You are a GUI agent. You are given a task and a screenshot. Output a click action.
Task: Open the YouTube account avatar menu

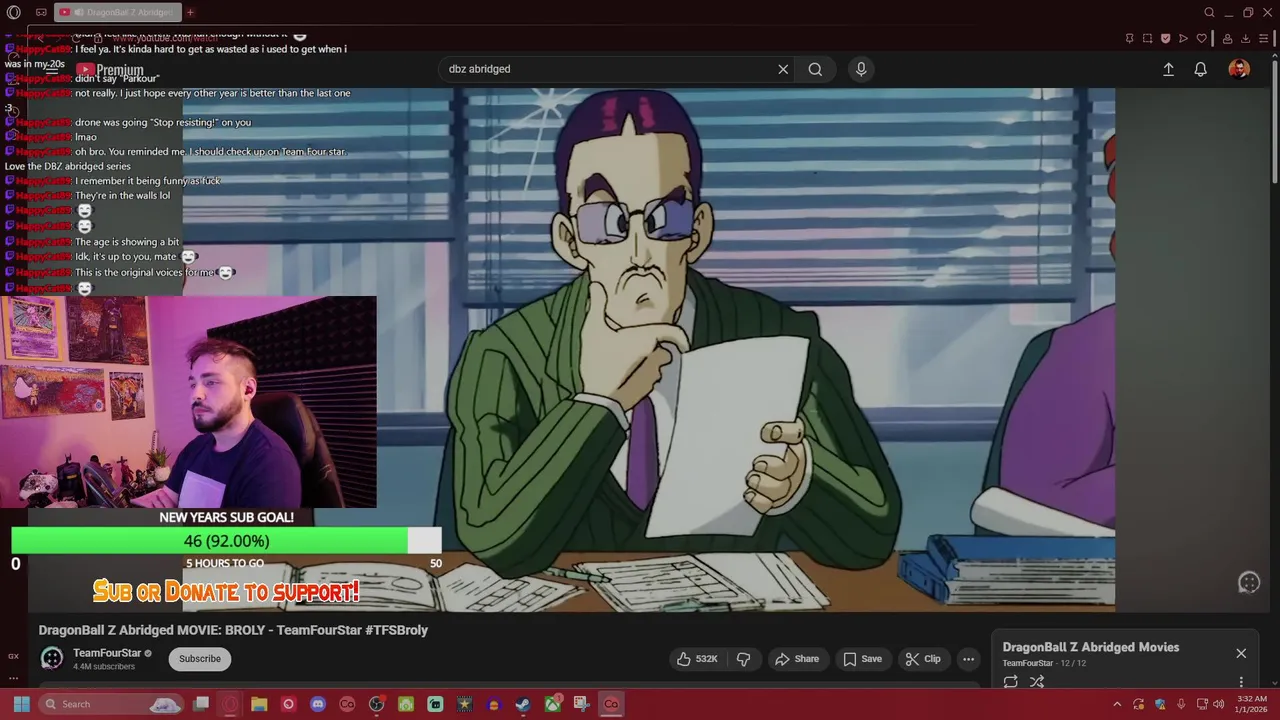point(1239,69)
